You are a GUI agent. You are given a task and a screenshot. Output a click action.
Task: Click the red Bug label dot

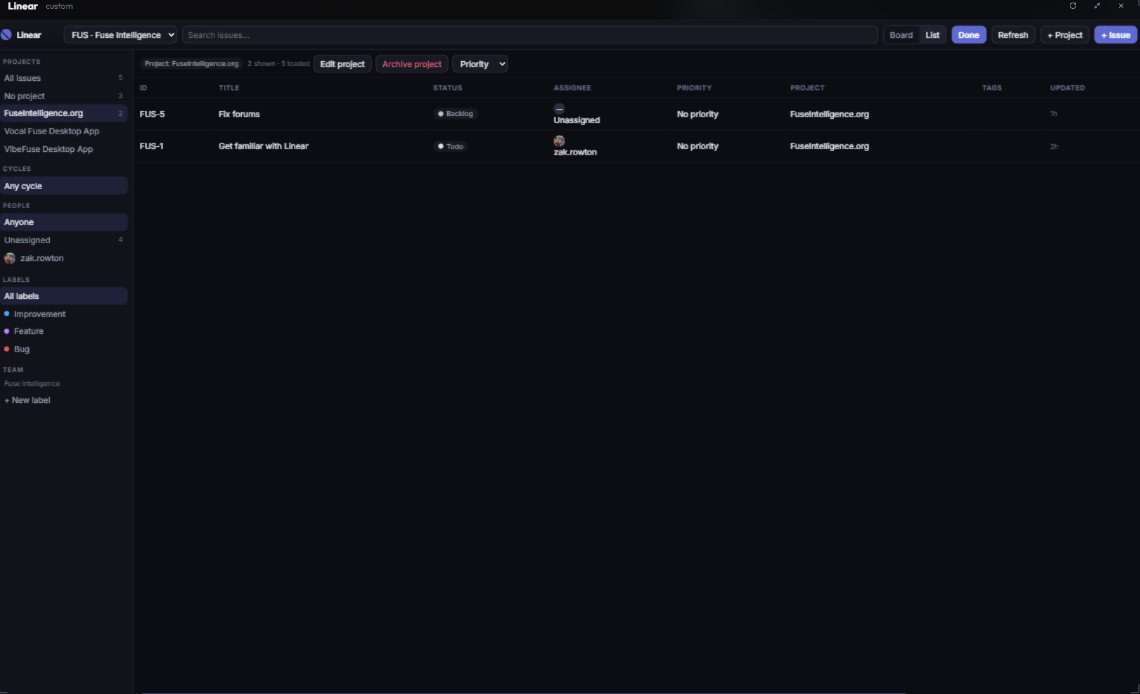click(7, 350)
